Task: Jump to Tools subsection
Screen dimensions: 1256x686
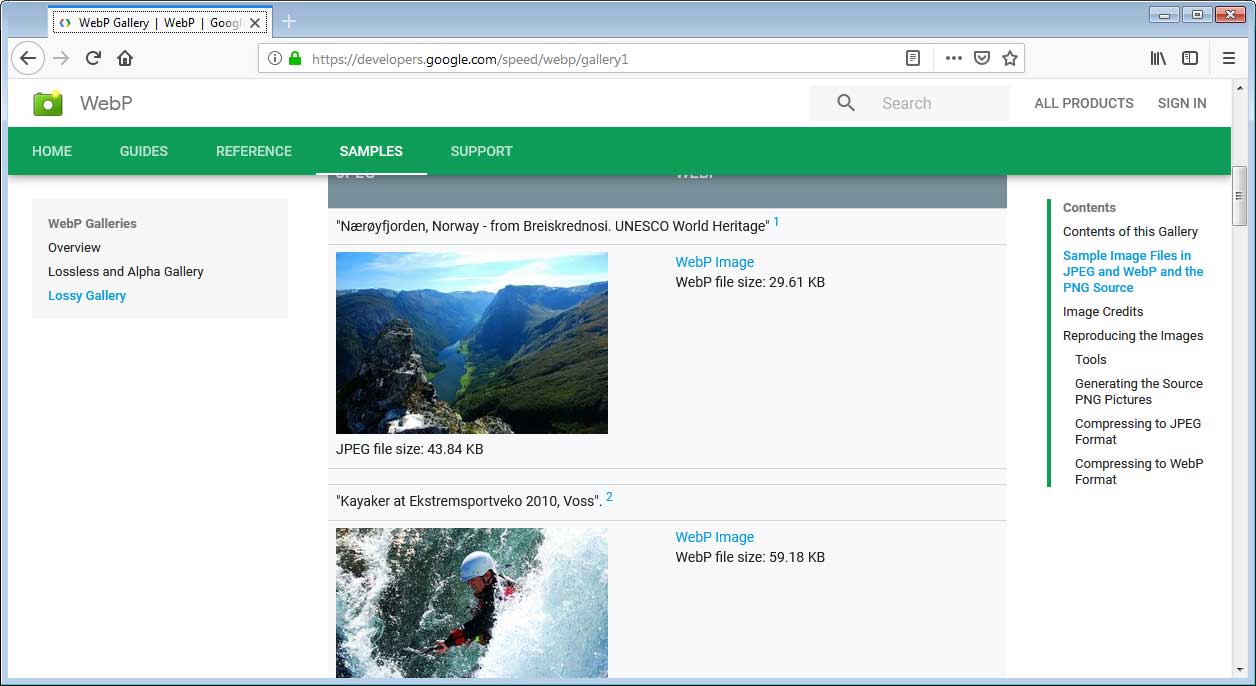Action: 1091,359
